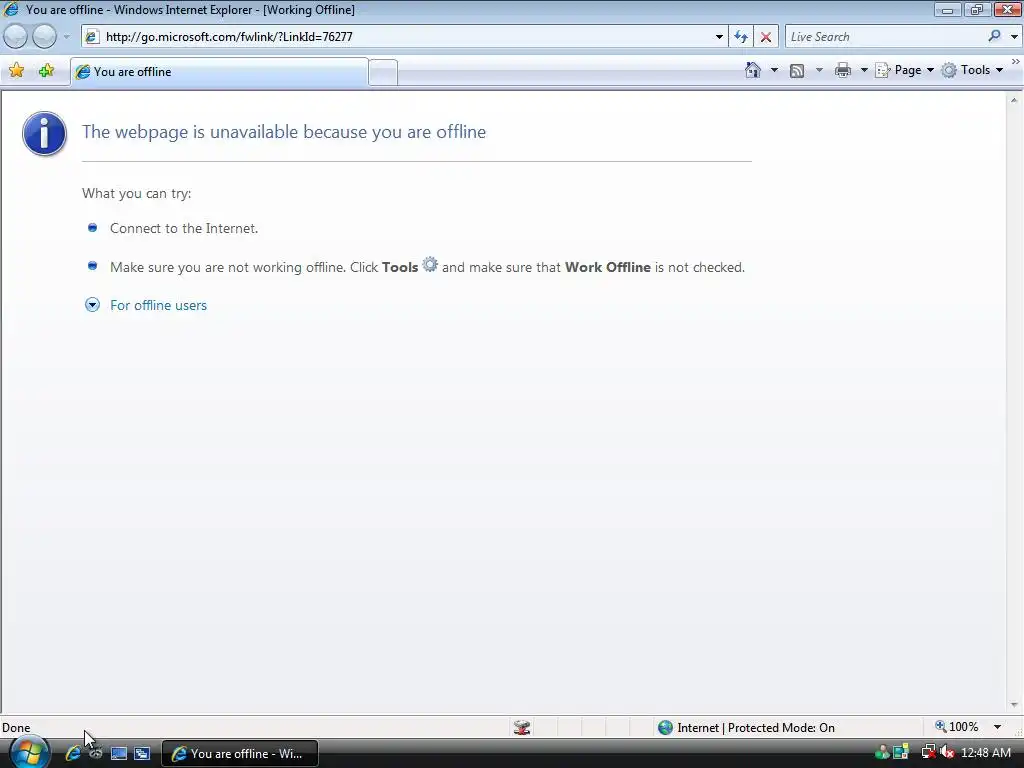The height and width of the screenshot is (768, 1024).
Task: Click the Home icon in toolbar
Action: click(x=753, y=70)
